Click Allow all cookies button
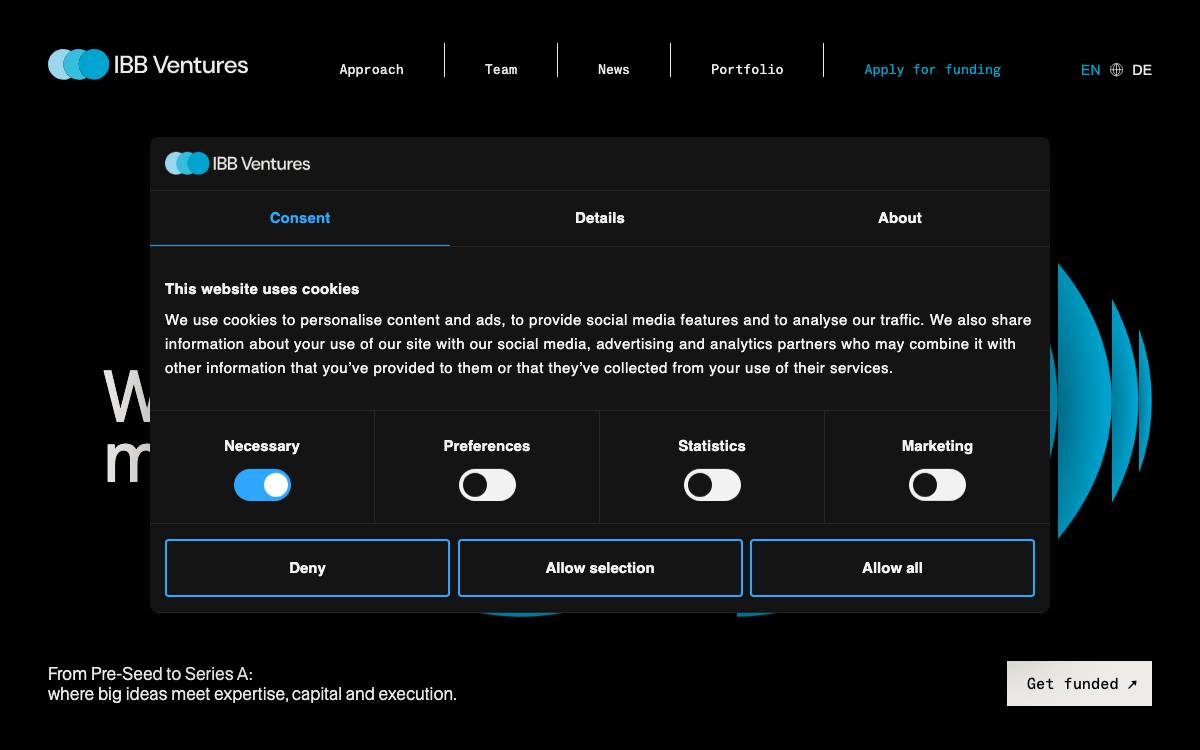 click(x=892, y=568)
